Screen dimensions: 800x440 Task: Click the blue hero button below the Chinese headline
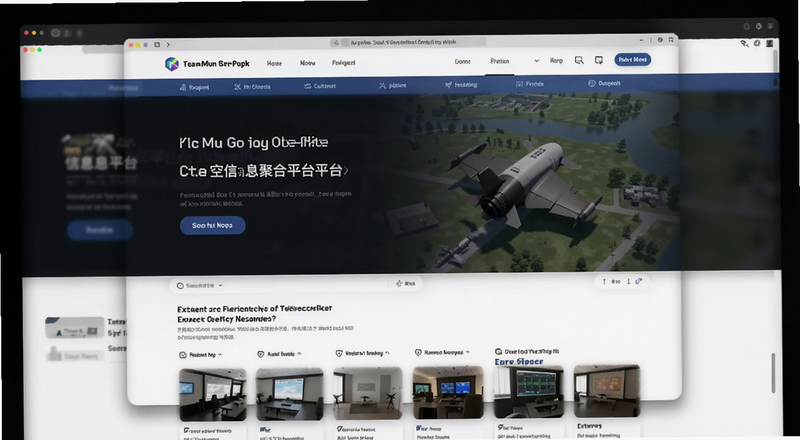(x=212, y=225)
